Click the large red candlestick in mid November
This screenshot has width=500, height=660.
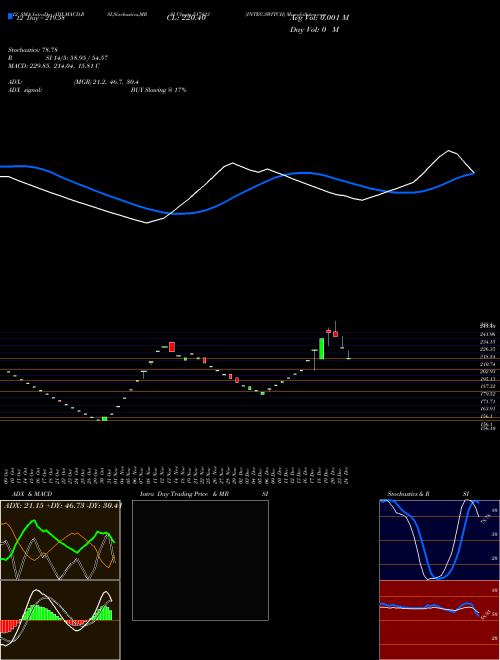[172, 347]
